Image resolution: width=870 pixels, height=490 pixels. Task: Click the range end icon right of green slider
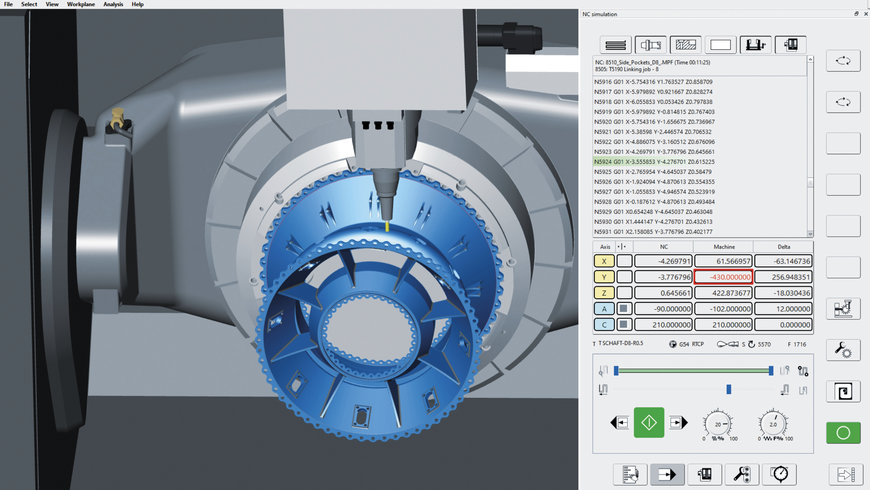click(785, 371)
